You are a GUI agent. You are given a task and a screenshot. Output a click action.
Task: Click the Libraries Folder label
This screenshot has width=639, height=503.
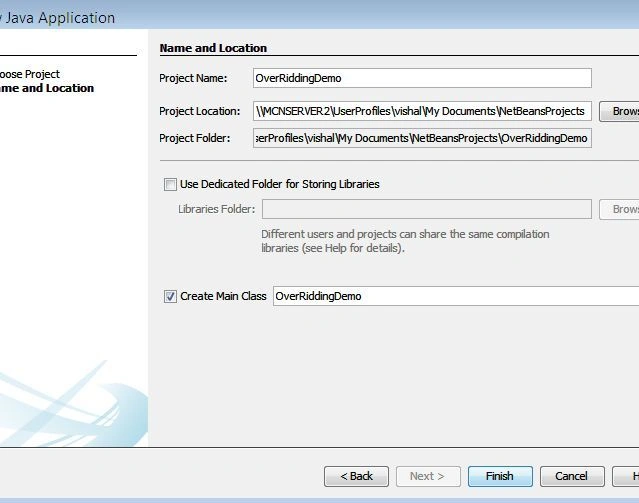click(216, 209)
